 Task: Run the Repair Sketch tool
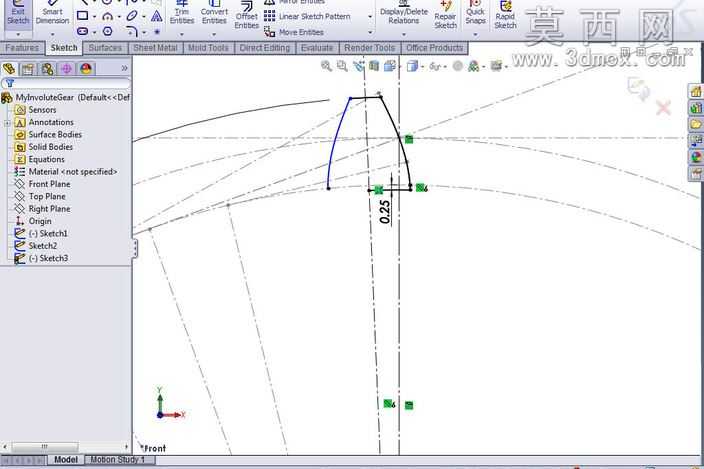445,16
